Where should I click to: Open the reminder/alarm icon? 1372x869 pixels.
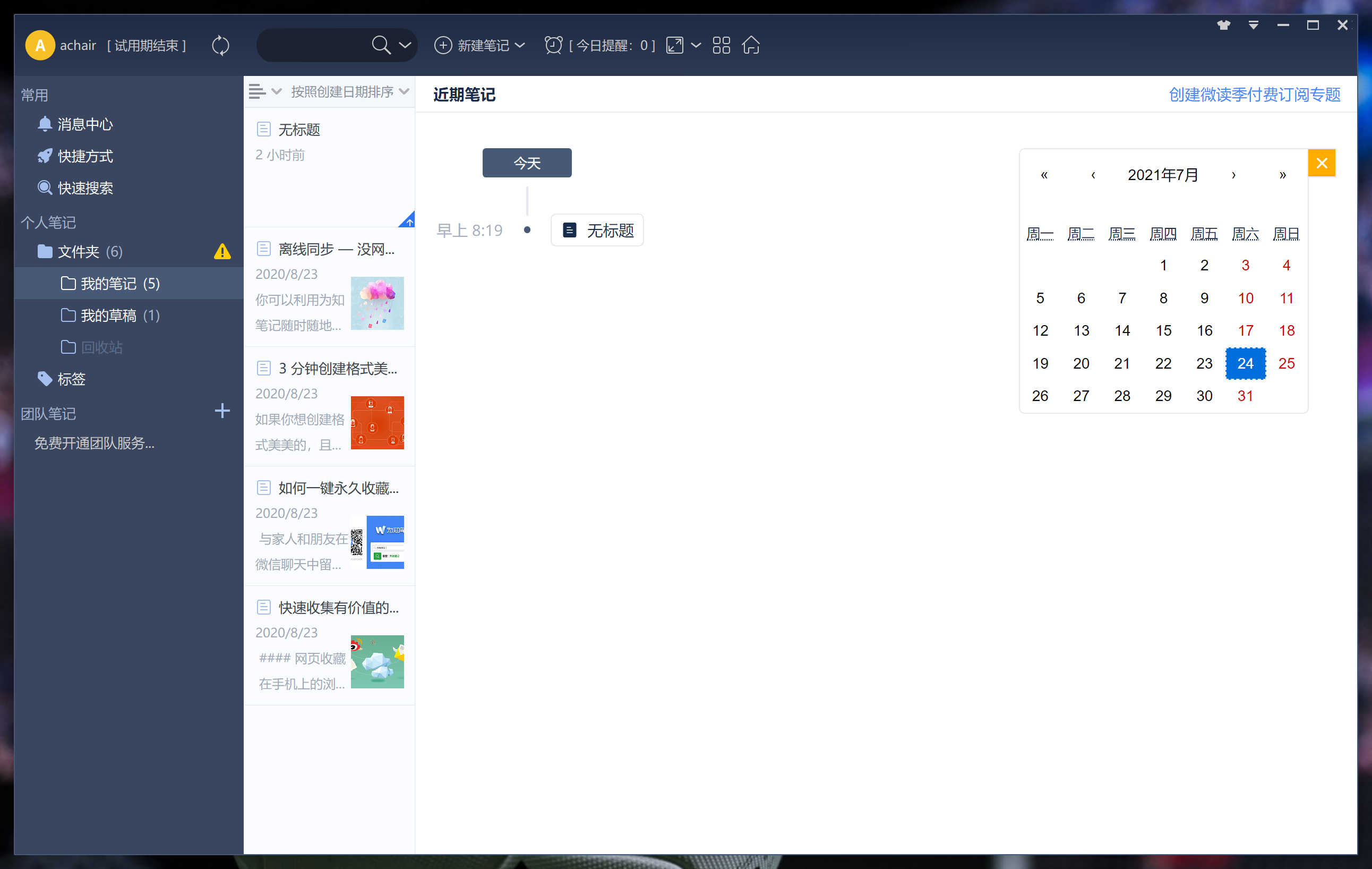click(553, 45)
